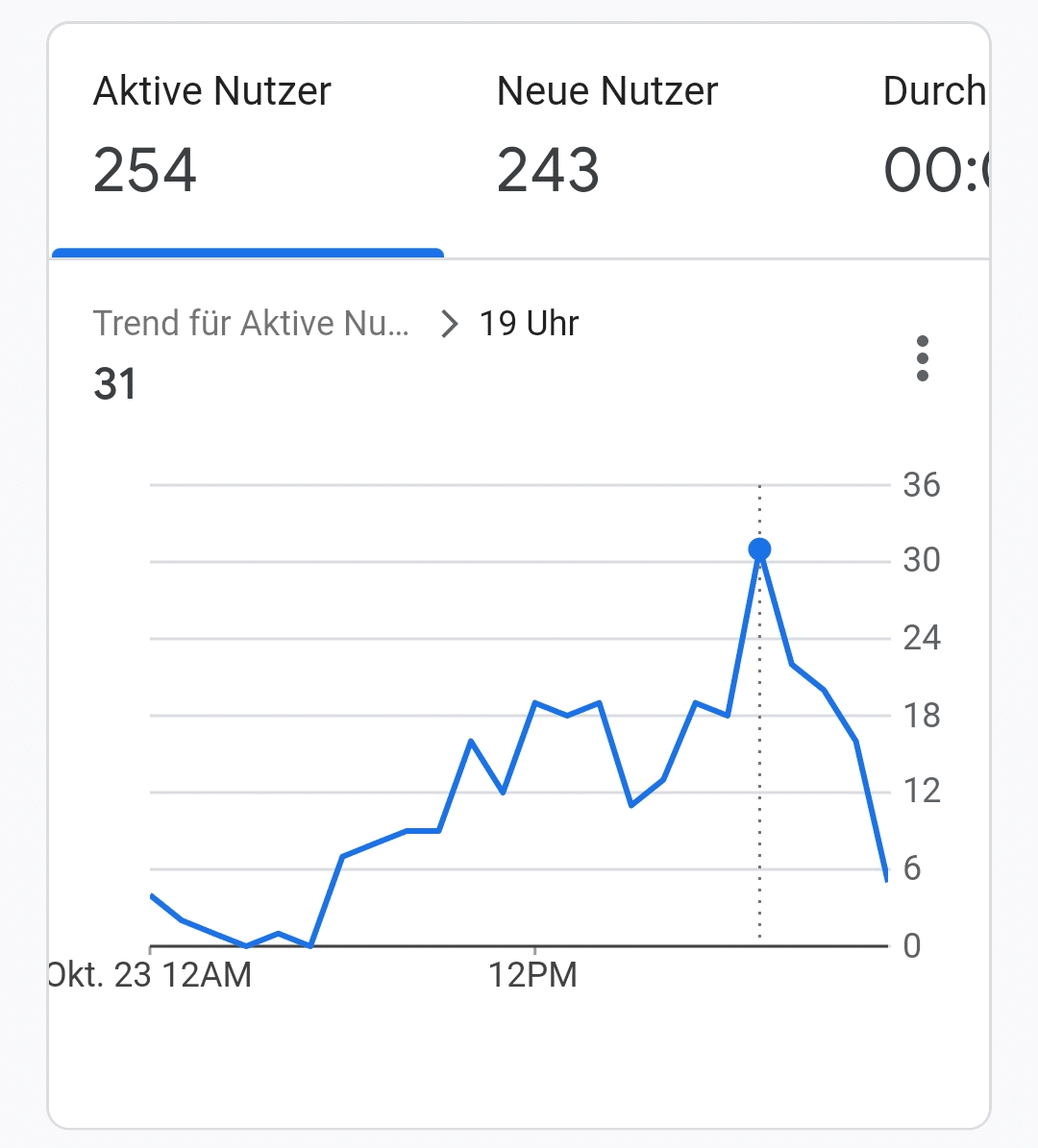Click the 18 y-axis label
The image size is (1038, 1148).
pyautogui.click(x=921, y=715)
